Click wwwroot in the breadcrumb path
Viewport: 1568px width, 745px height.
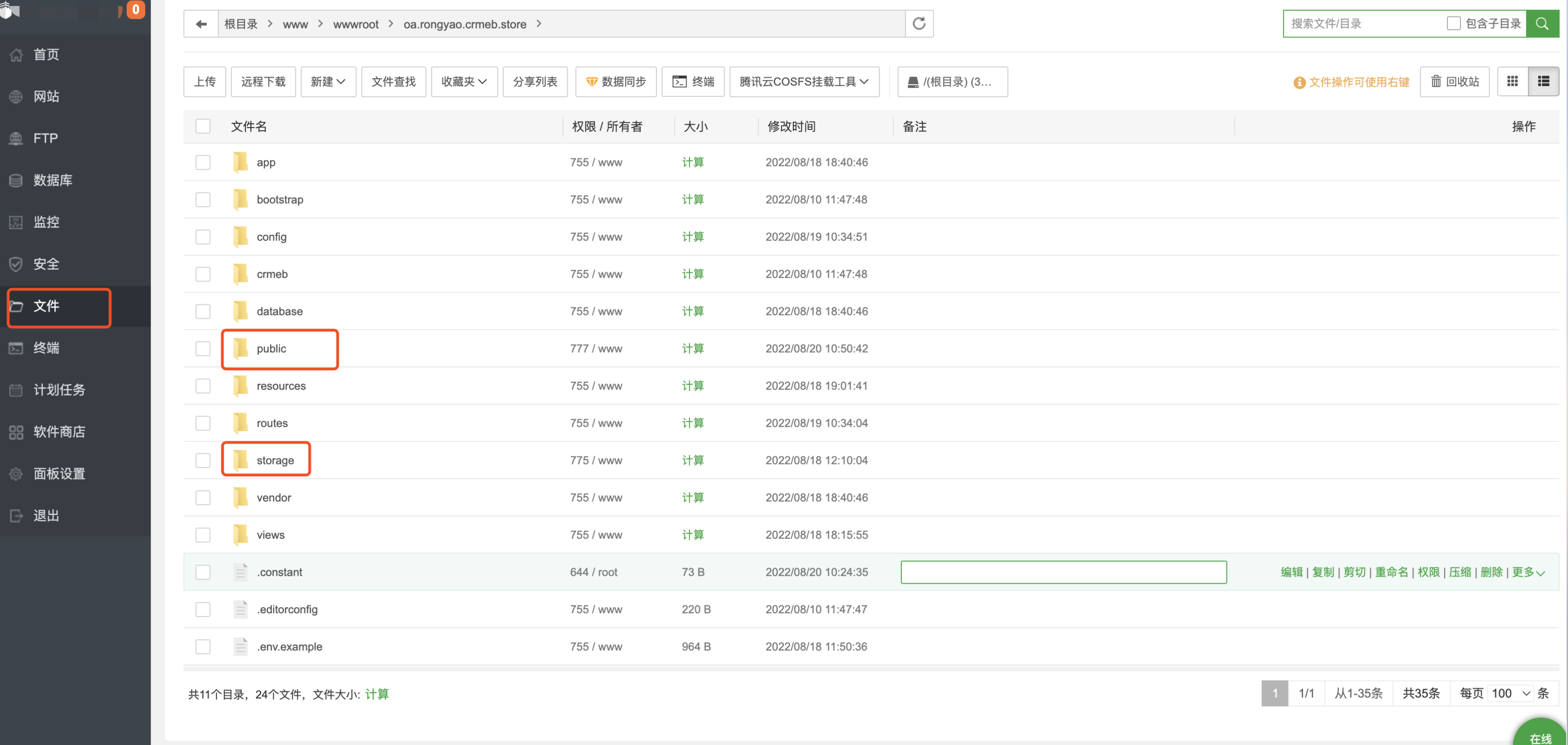click(x=356, y=24)
